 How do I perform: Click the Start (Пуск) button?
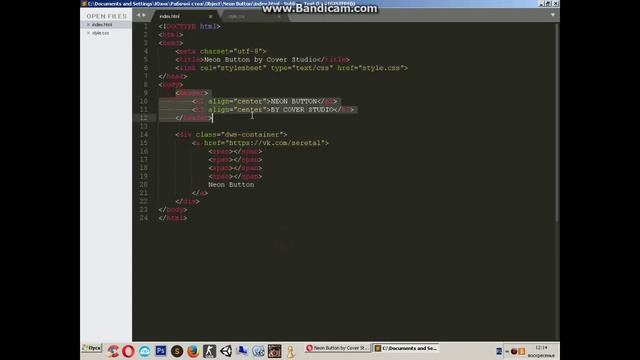pyautogui.click(x=91, y=348)
